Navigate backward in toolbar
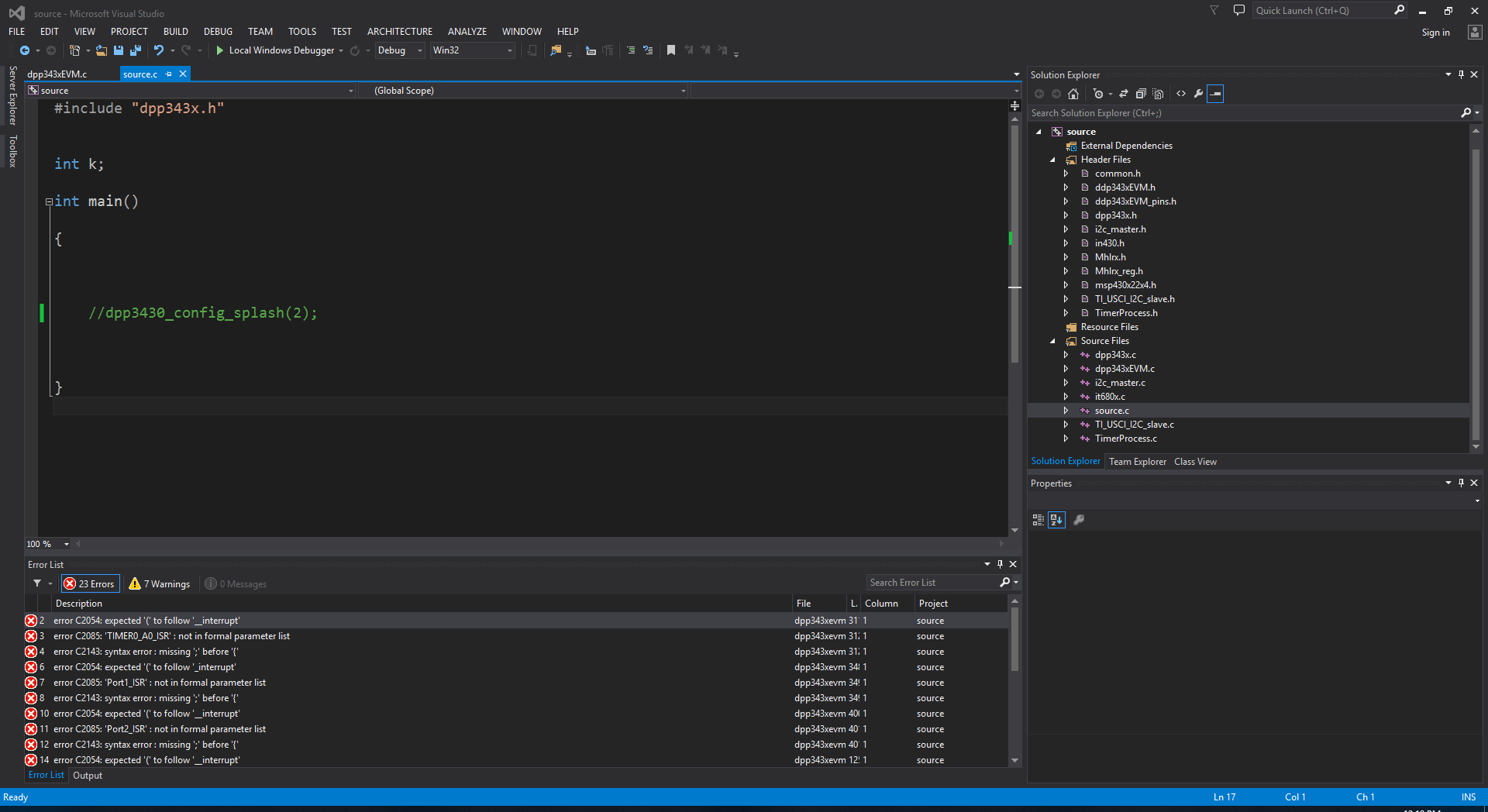The image size is (1488, 812). 25,50
